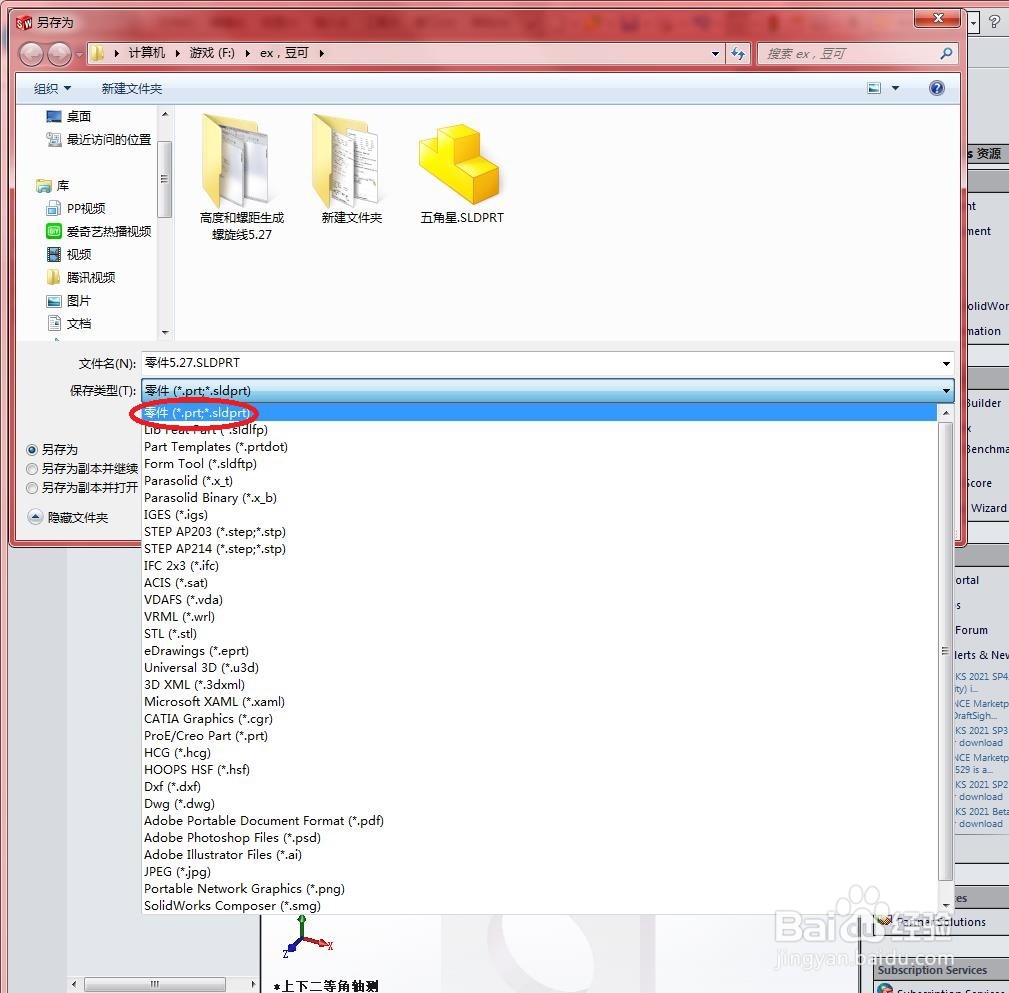Select the 另存为 radio option

tap(52, 450)
